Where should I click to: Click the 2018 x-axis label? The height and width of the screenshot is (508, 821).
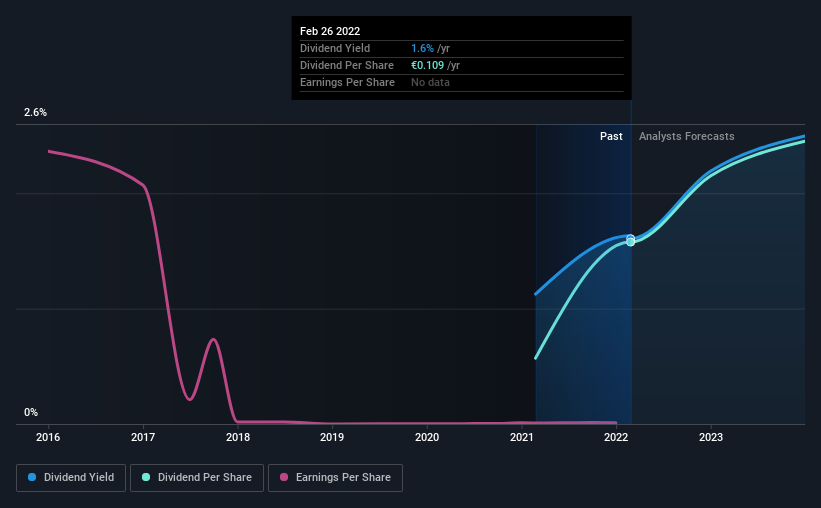pos(238,437)
